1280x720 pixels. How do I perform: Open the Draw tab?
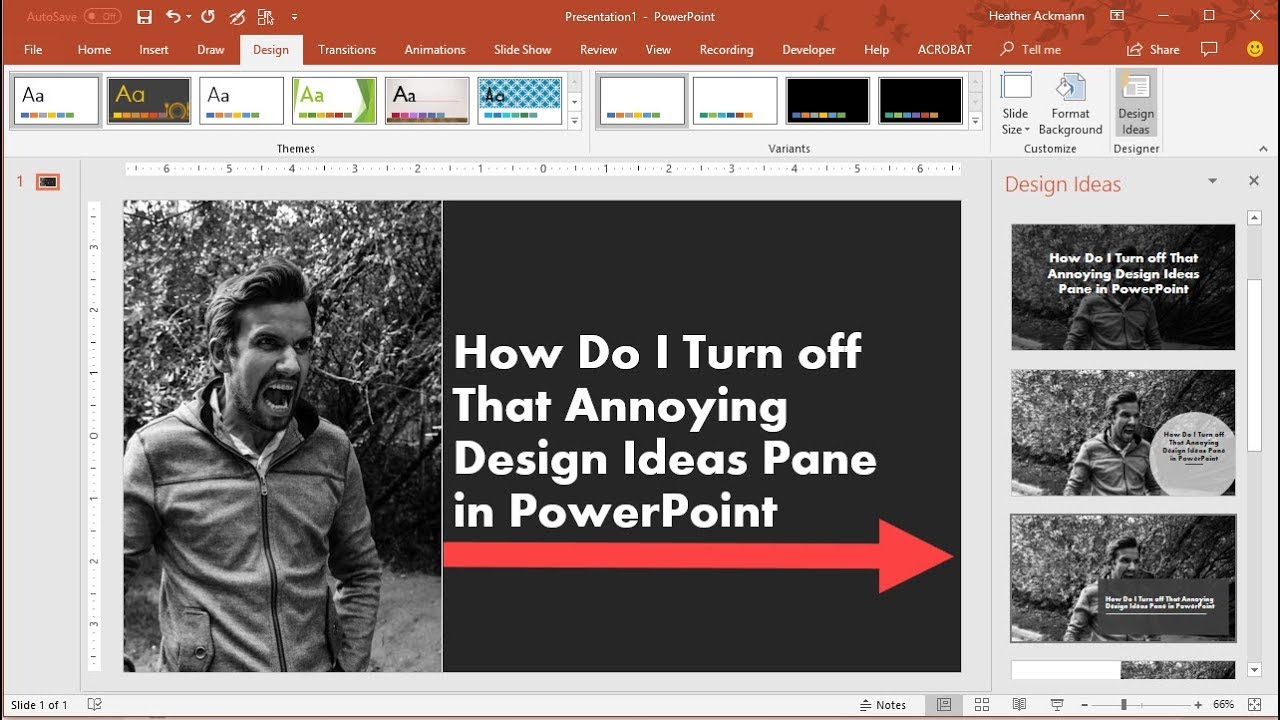[211, 49]
